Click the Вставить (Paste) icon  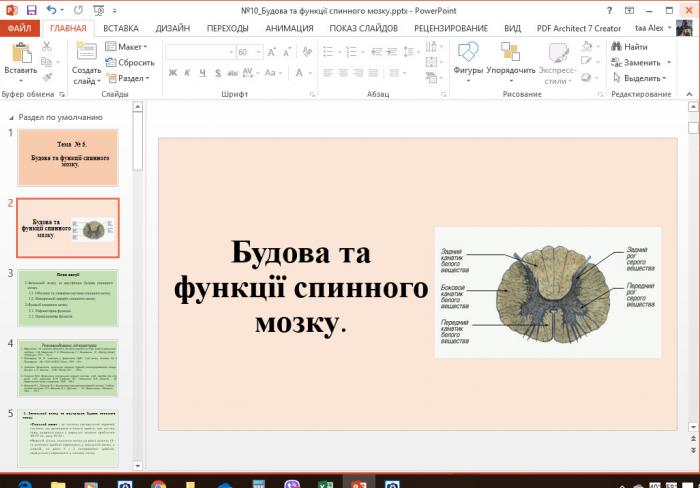[20, 54]
